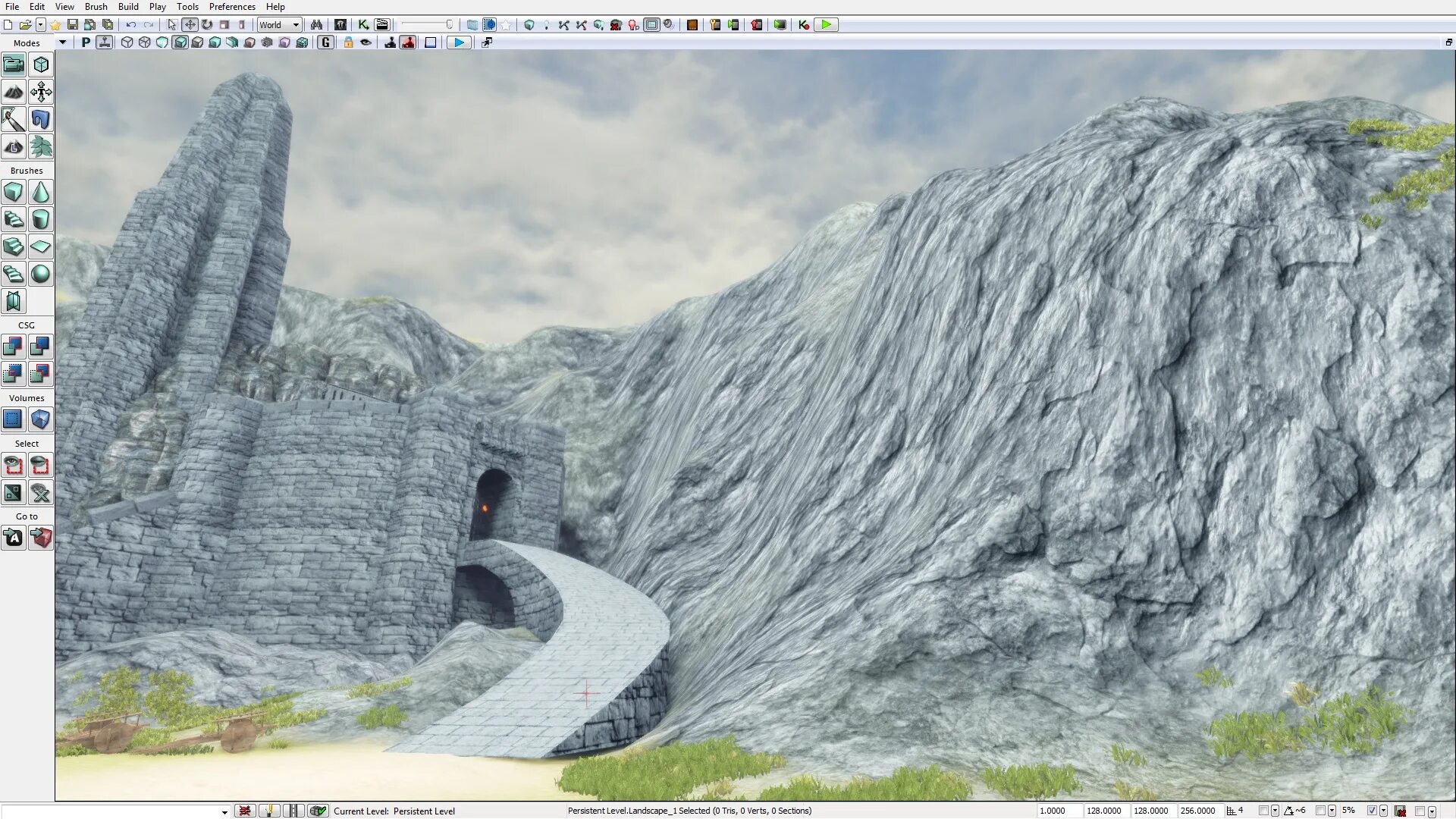Enable the rotation grid snap checkbox

(1320, 811)
